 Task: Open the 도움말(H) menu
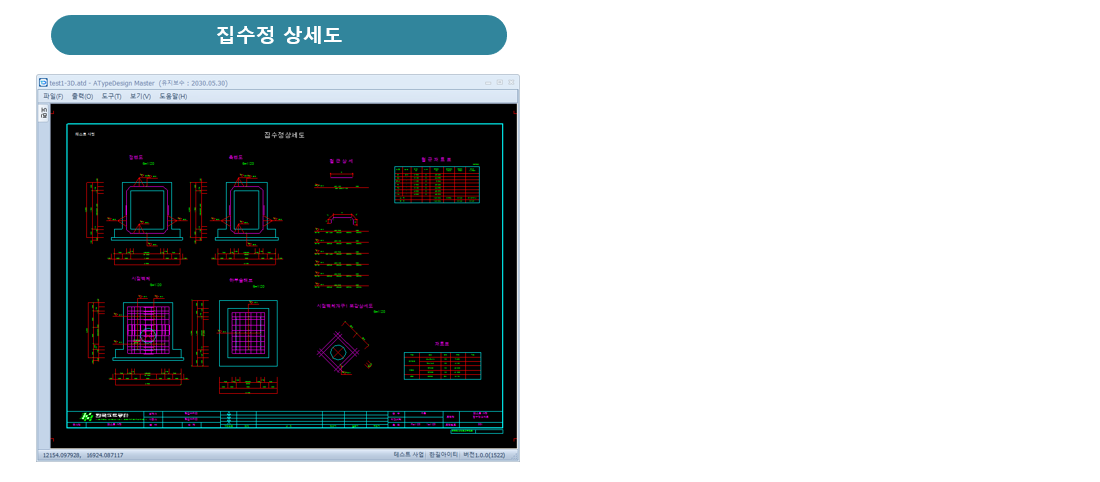point(173,96)
